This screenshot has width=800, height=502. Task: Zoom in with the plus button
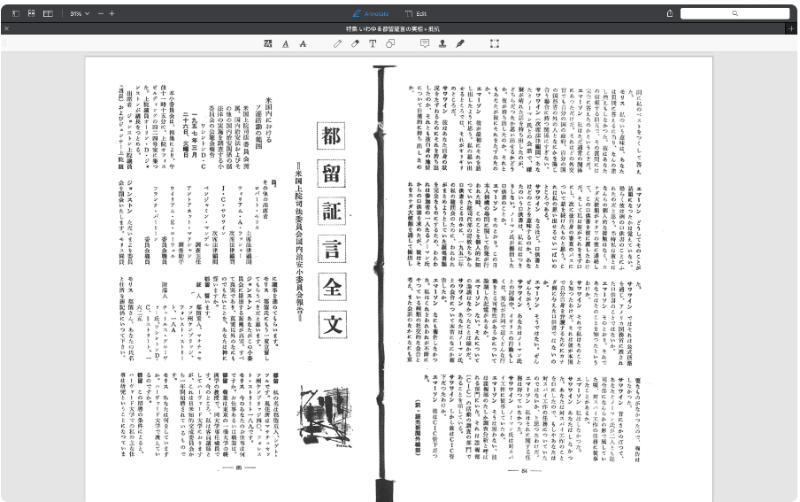point(112,14)
